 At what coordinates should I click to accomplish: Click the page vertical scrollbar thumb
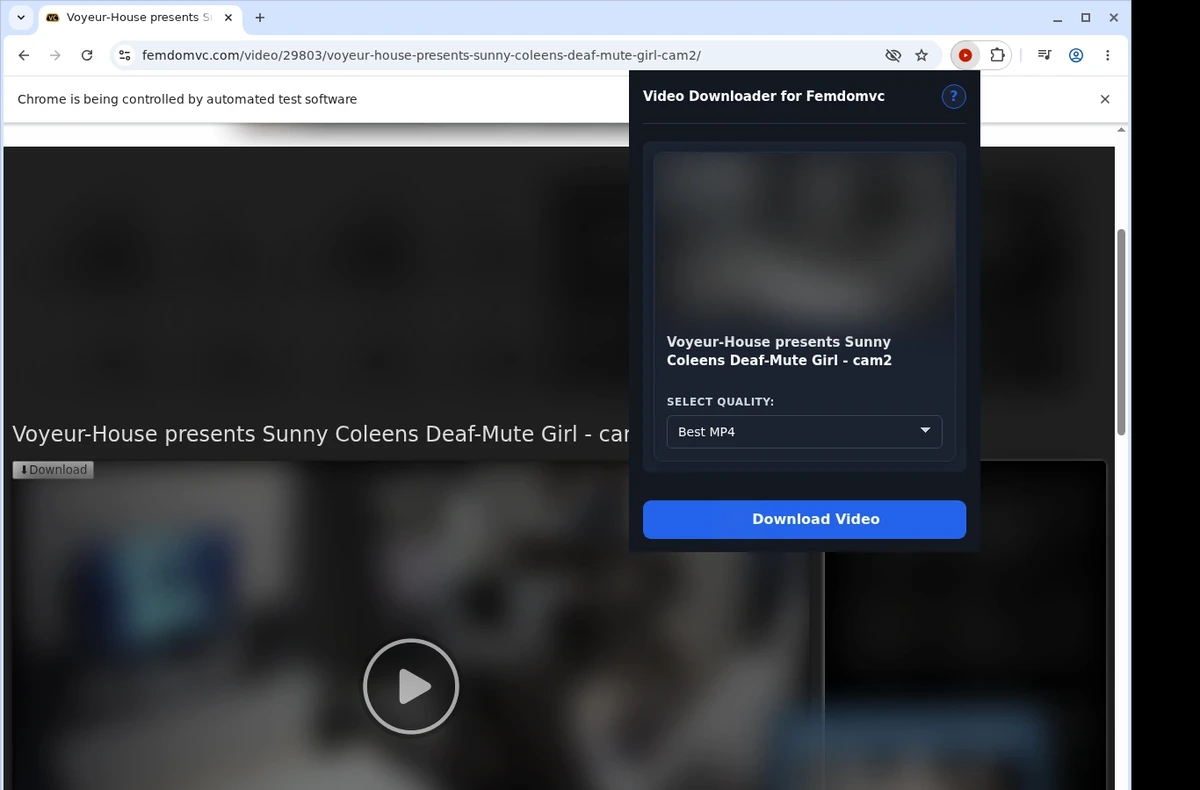[x=1121, y=332]
